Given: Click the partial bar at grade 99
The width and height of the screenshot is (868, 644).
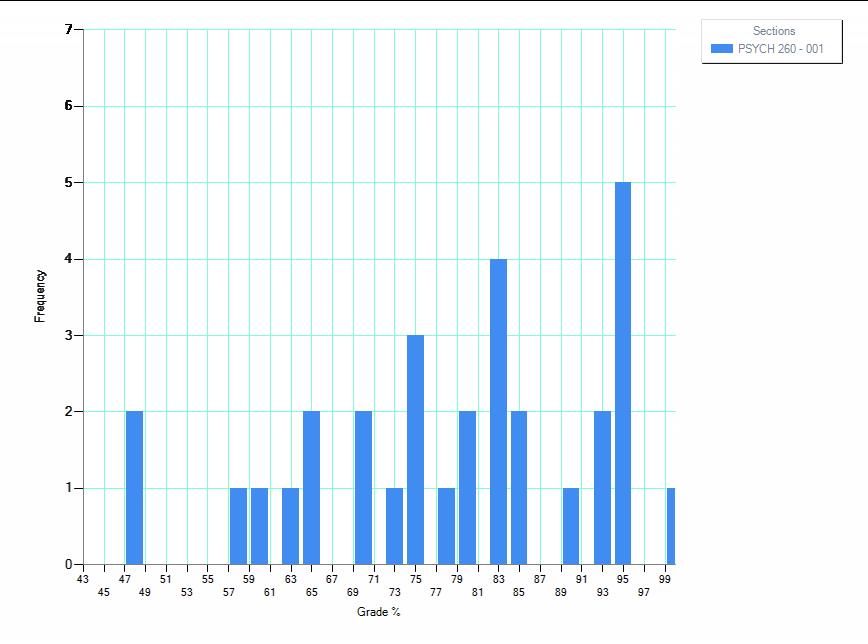Looking at the screenshot, I should click(x=671, y=526).
